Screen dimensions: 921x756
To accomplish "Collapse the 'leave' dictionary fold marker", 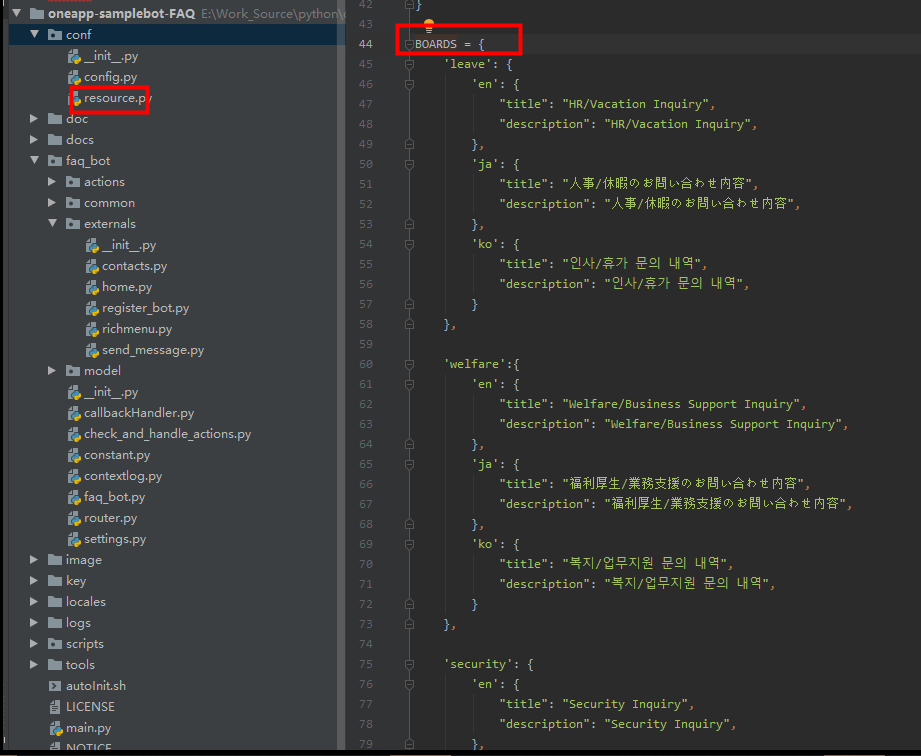I will tap(408, 64).
